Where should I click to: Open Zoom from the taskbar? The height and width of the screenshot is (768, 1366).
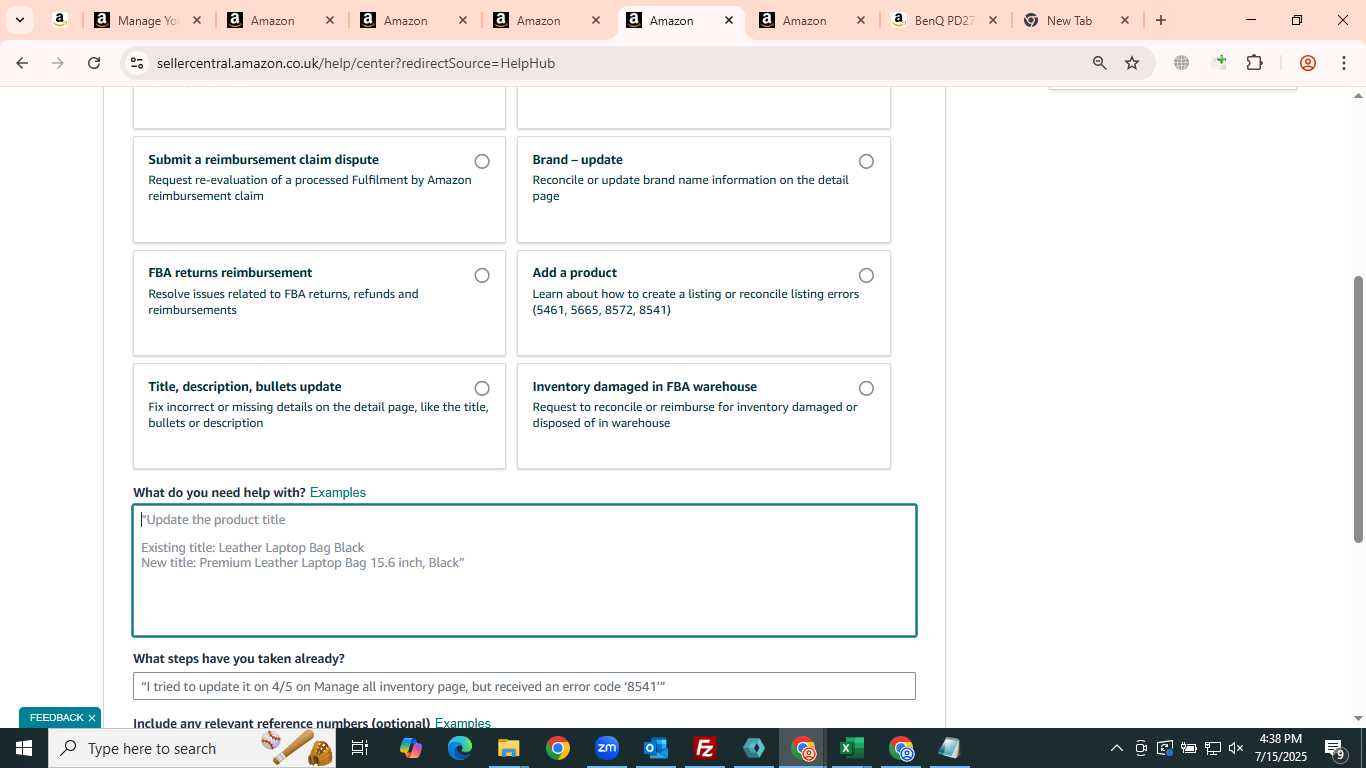click(607, 748)
